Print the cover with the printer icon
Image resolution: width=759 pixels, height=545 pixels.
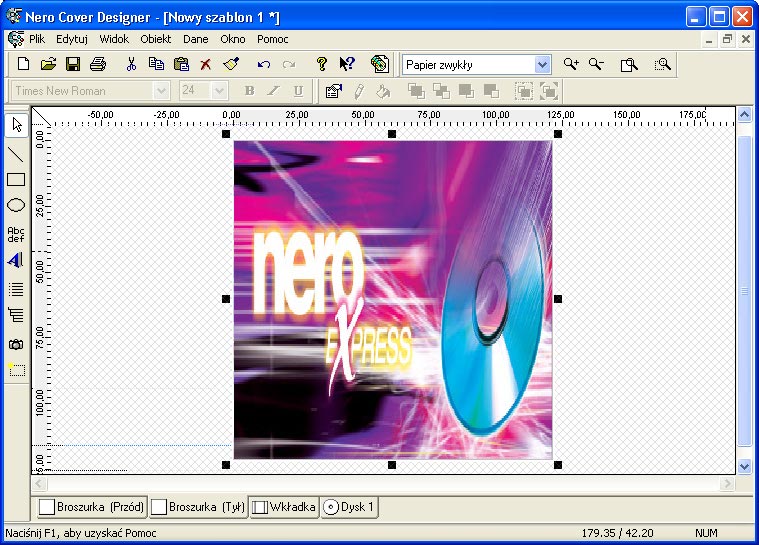point(98,64)
